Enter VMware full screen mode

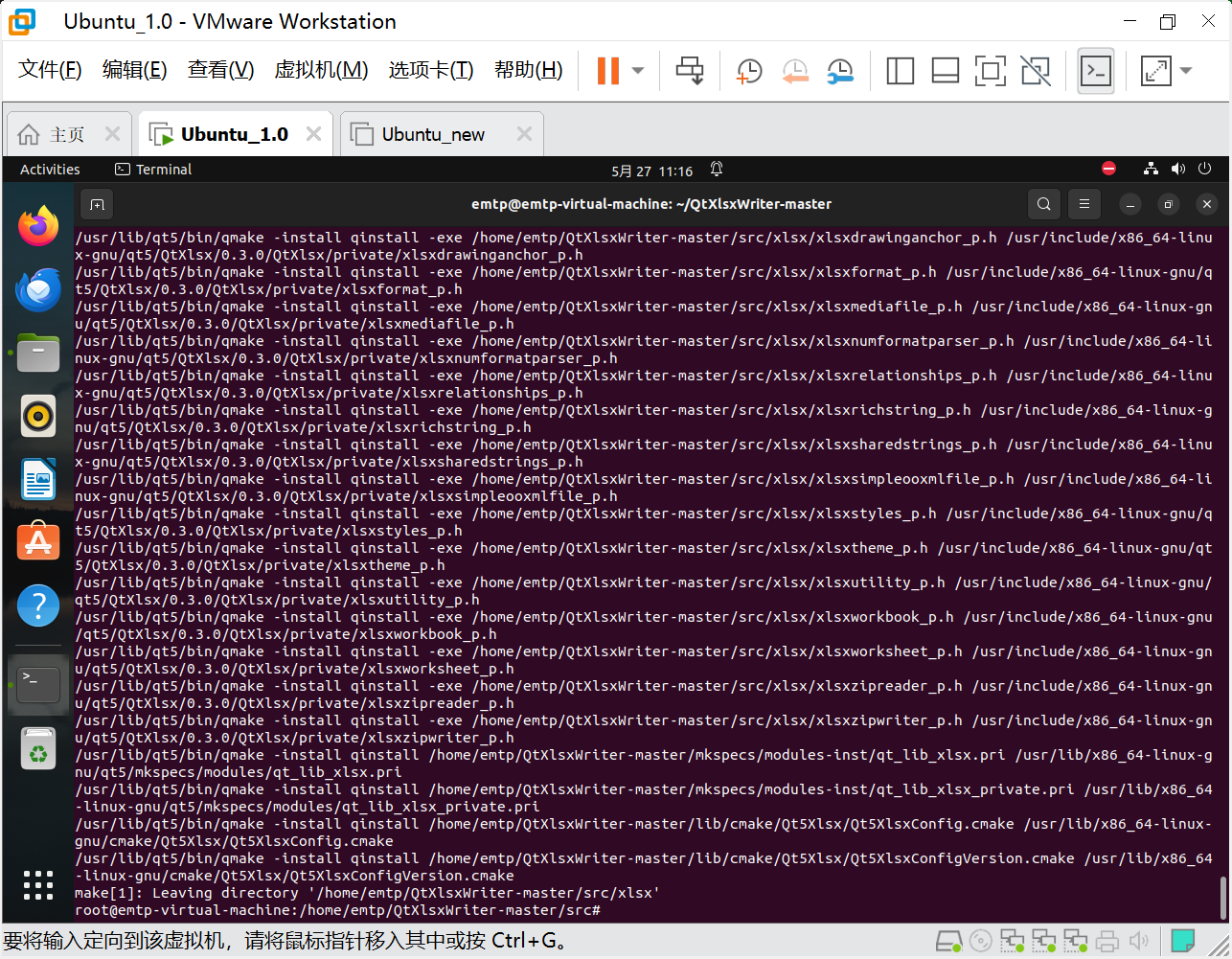click(990, 70)
